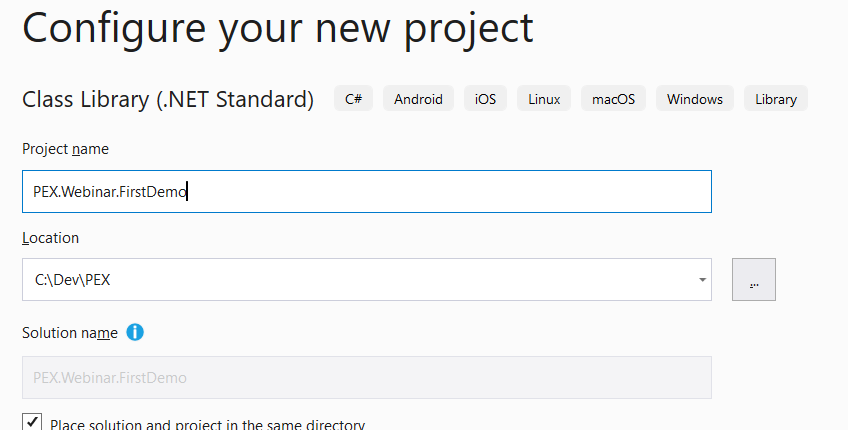Select the Android platform tag
The image size is (848, 430).
click(418, 99)
